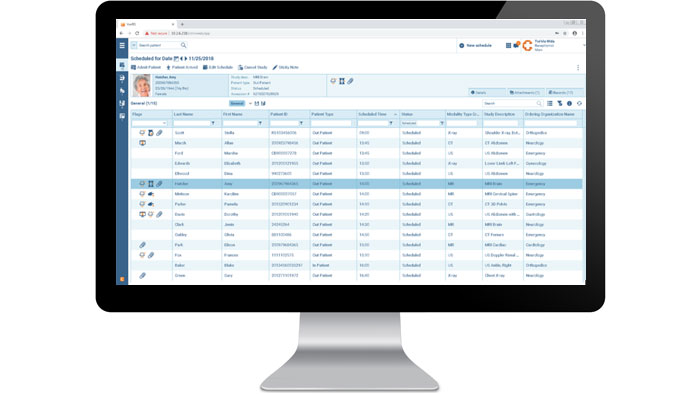
Task: Refresh the worklist with refresh icon
Action: coord(579,104)
